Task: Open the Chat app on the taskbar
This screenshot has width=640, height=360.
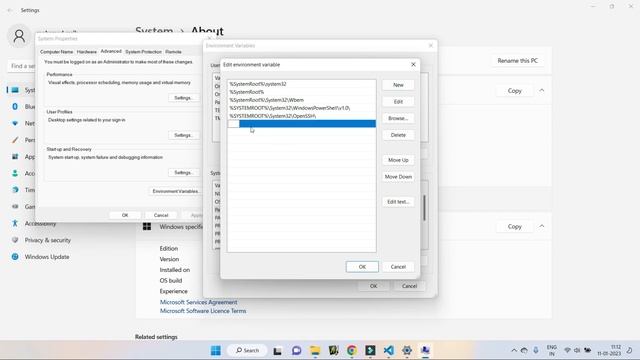Action: coord(296,350)
